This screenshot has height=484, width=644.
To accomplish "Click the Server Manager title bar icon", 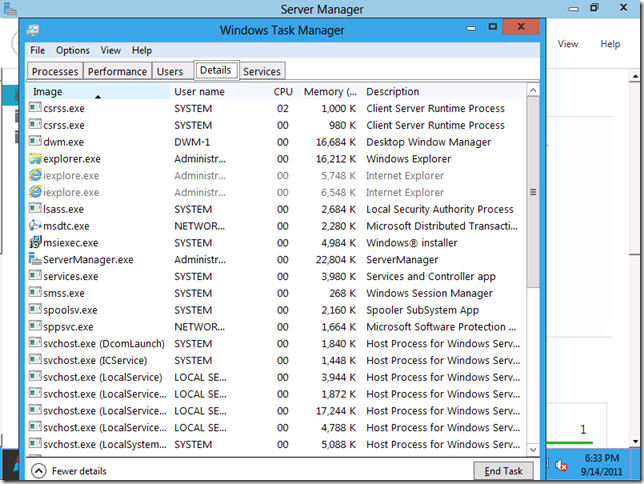I will pos(10,9).
